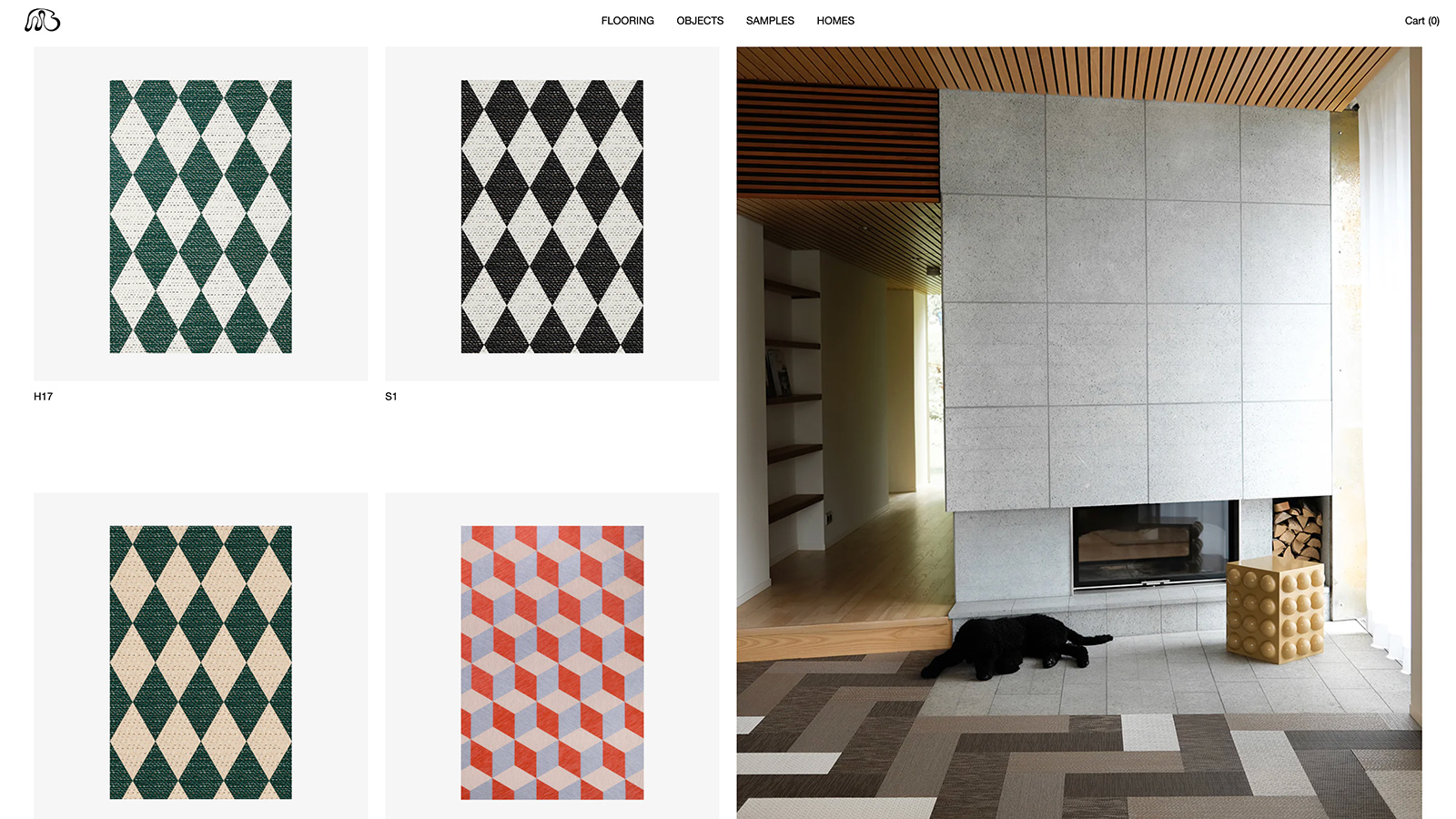Click the glass fireplace in the photo
The width and height of the screenshot is (1456, 819).
tap(1152, 544)
